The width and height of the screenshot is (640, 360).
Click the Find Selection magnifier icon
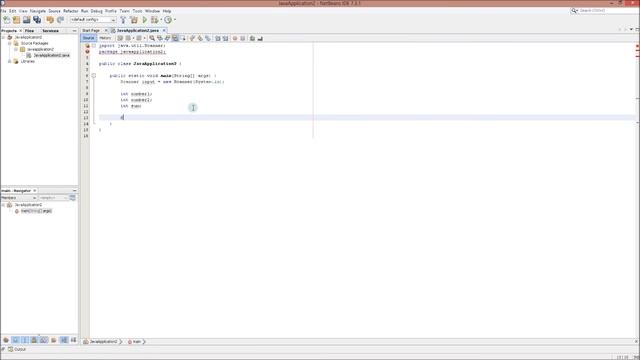[x=152, y=38]
